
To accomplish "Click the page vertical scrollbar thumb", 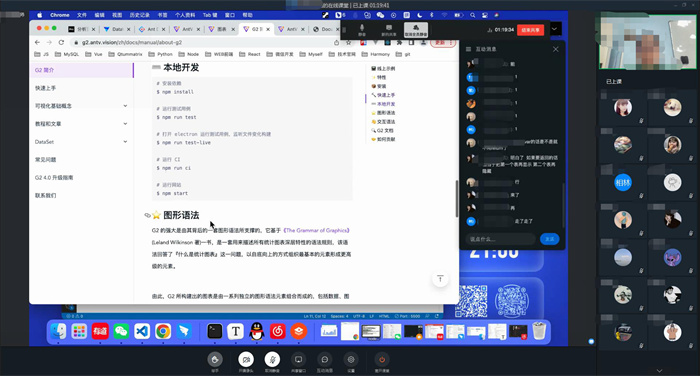I will point(456,199).
